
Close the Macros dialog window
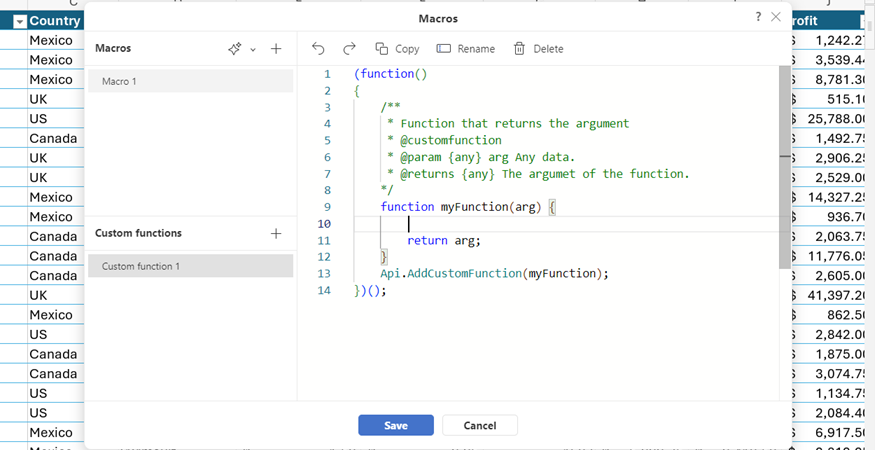pos(776,17)
